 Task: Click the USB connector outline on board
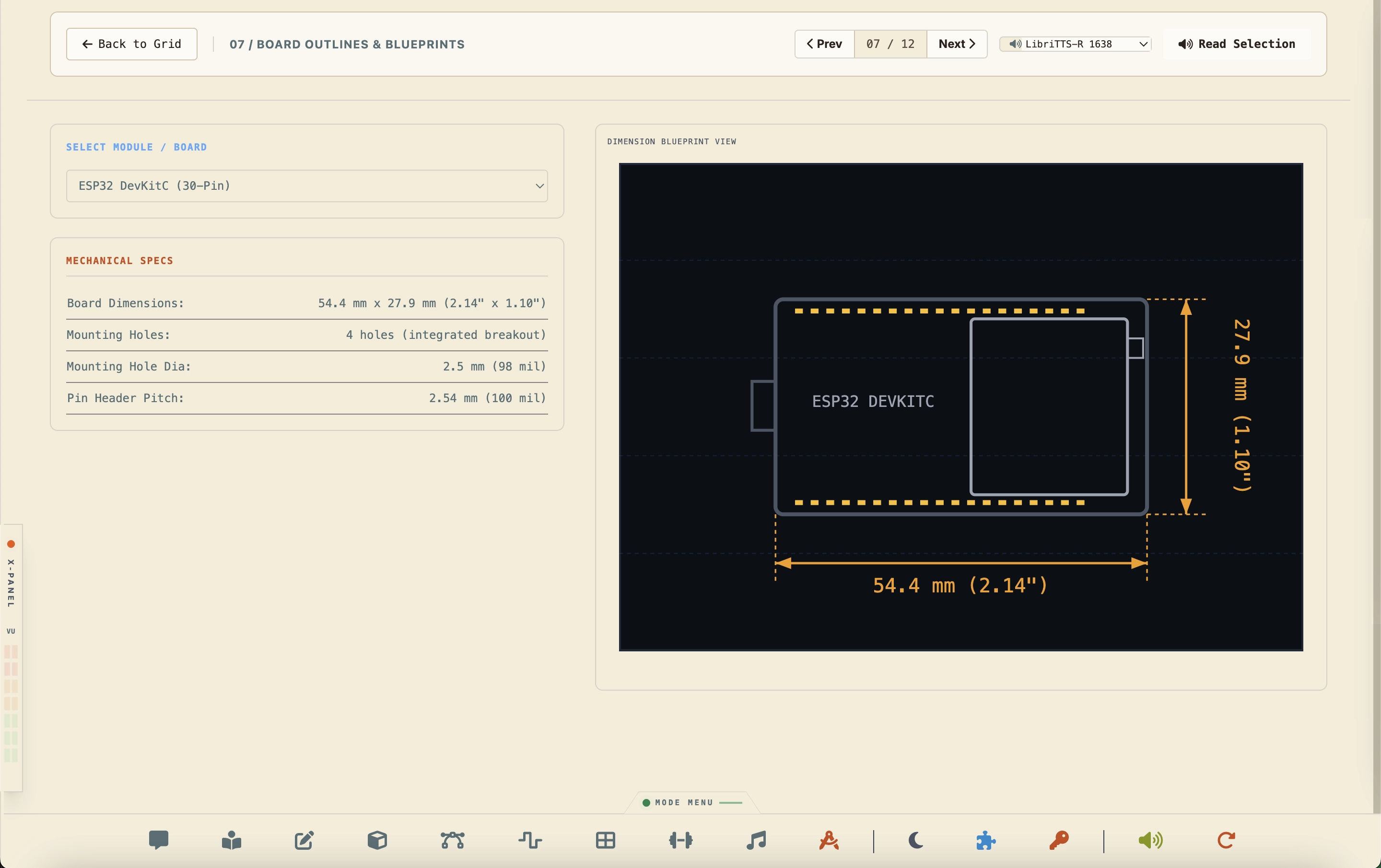[763, 405]
